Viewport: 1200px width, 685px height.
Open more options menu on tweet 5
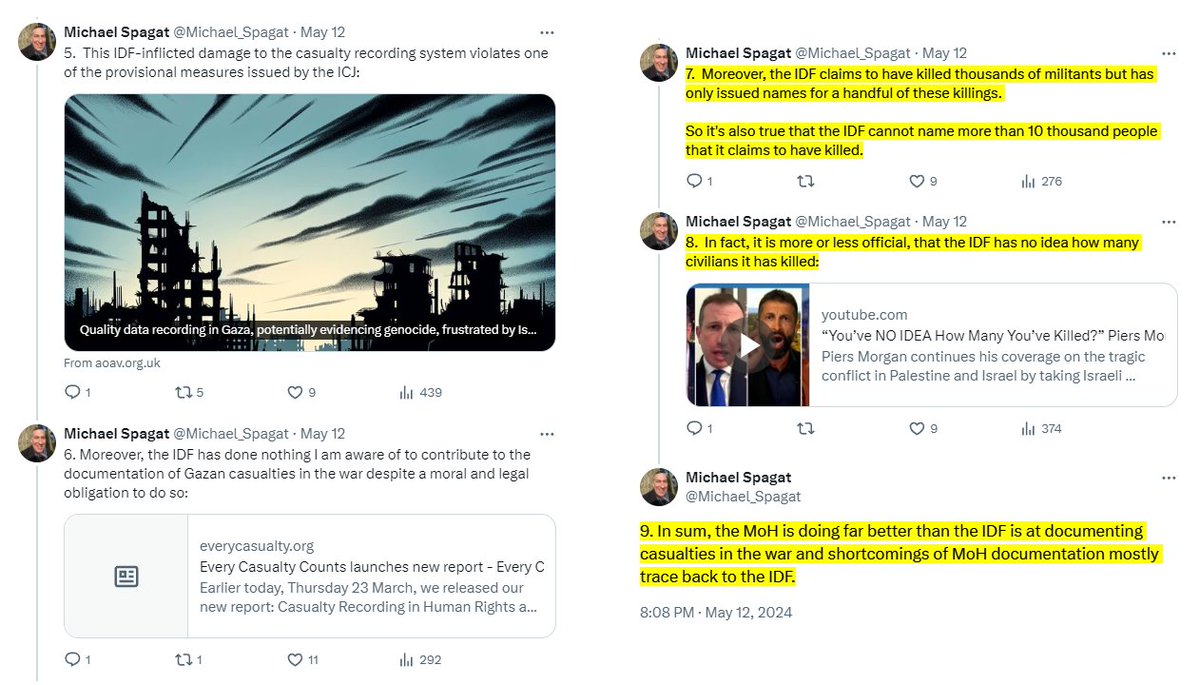[546, 33]
